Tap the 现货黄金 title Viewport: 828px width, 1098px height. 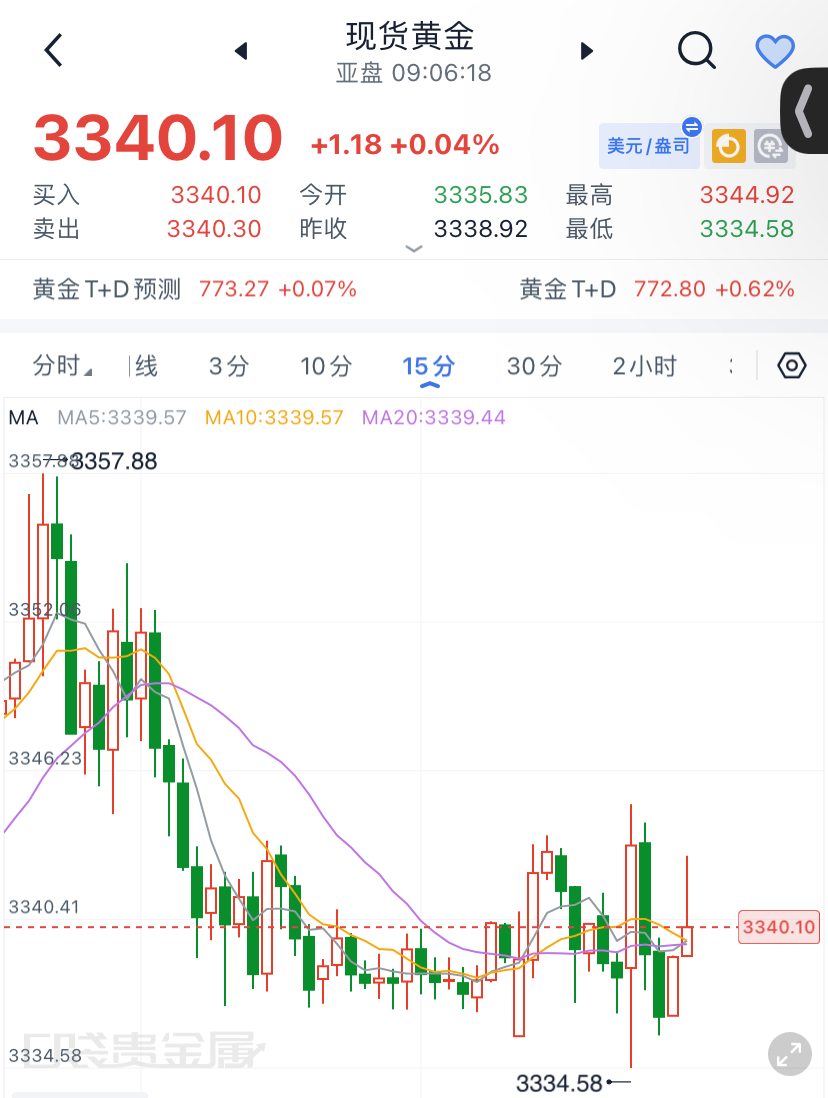[x=410, y=36]
